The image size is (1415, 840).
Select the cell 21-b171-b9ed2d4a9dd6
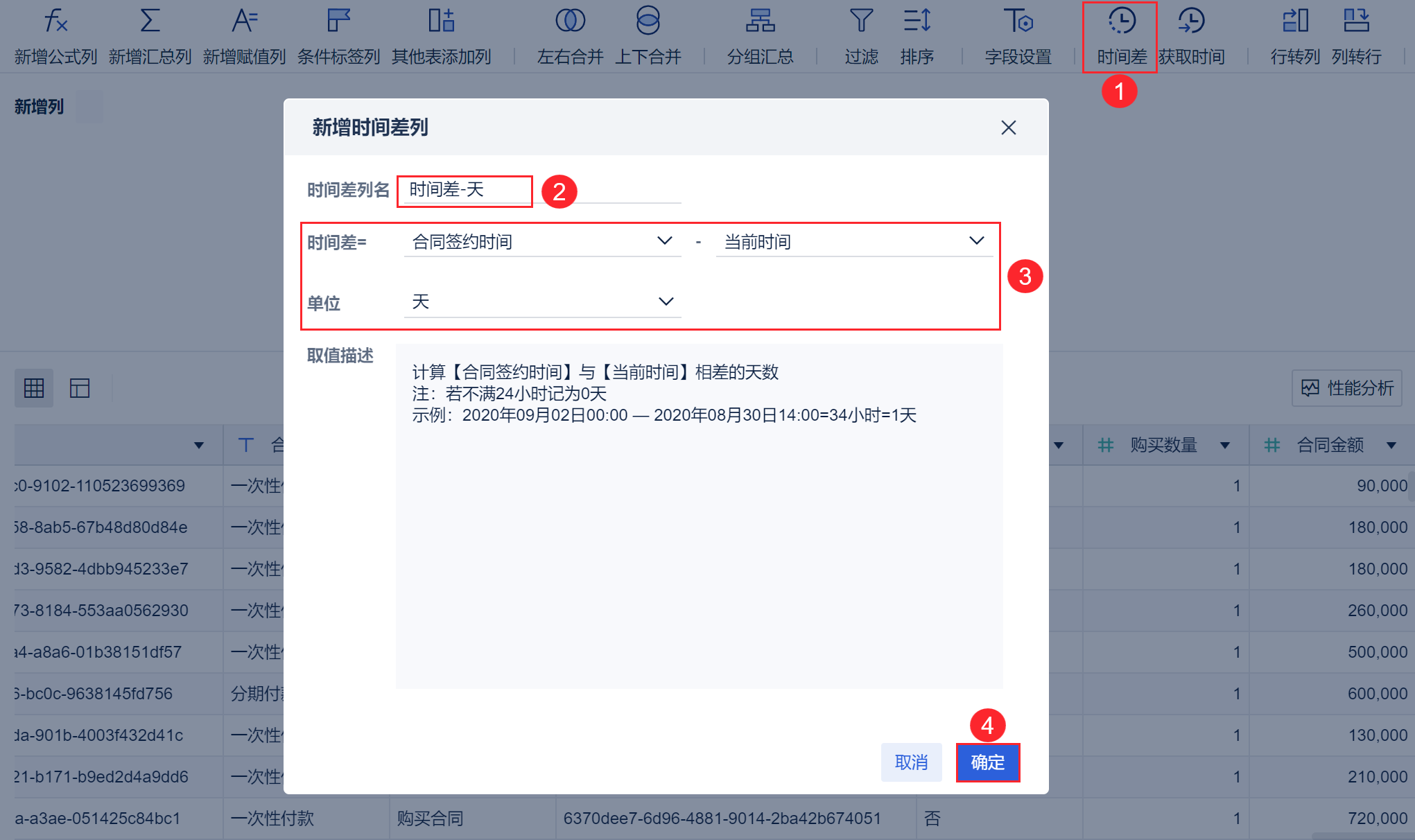(119, 777)
